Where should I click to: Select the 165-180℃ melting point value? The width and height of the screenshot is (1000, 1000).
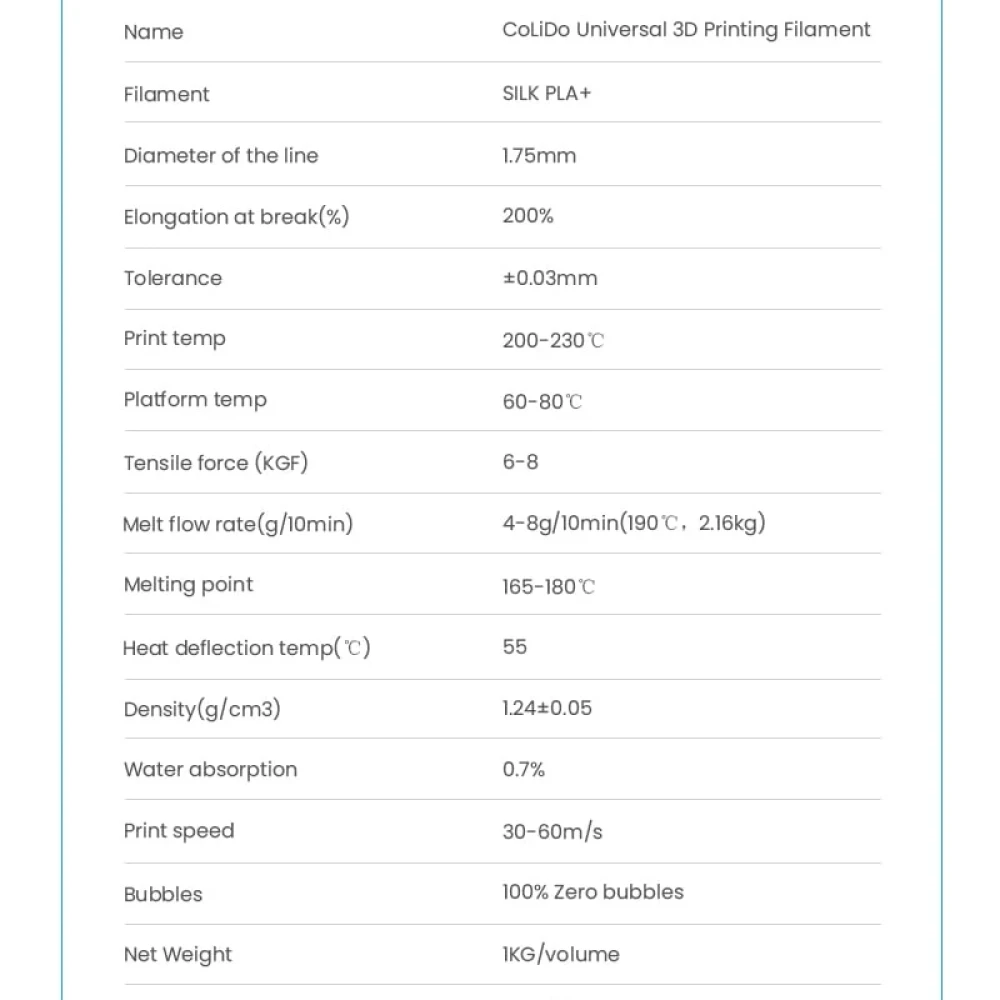[548, 586]
